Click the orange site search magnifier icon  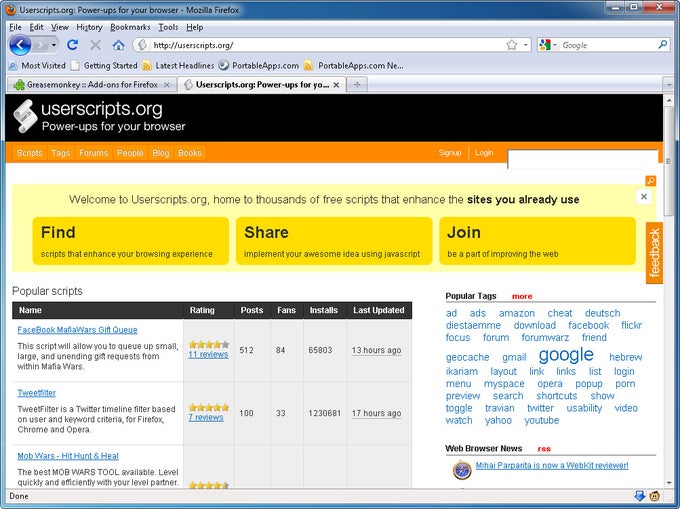650,180
